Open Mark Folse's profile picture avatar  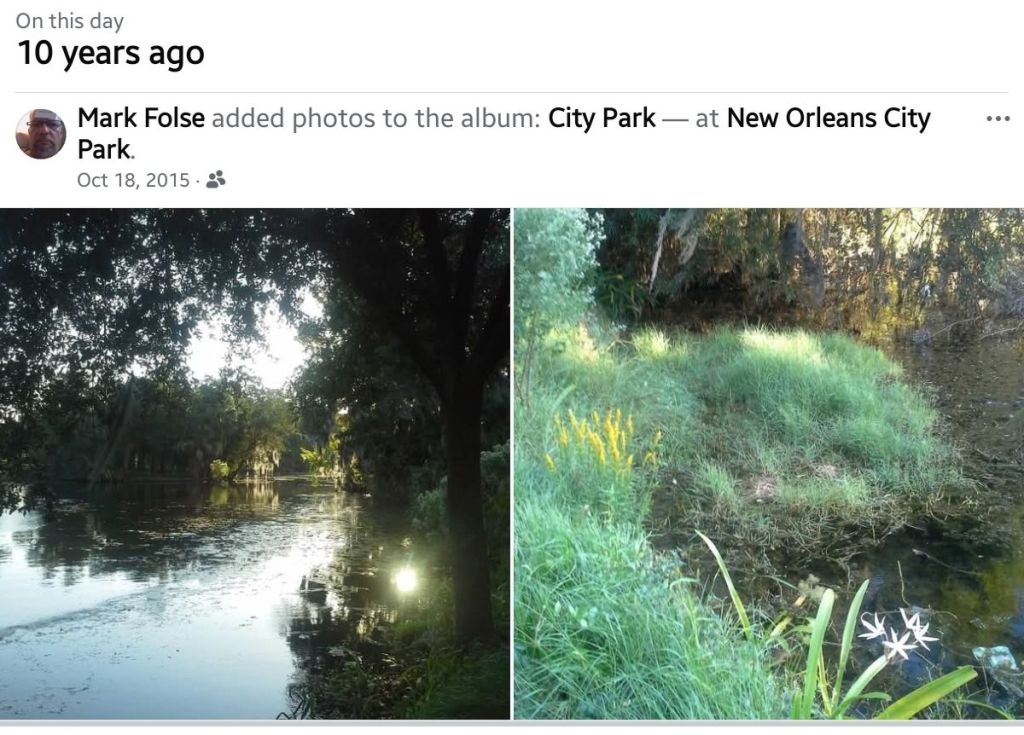pos(41,134)
